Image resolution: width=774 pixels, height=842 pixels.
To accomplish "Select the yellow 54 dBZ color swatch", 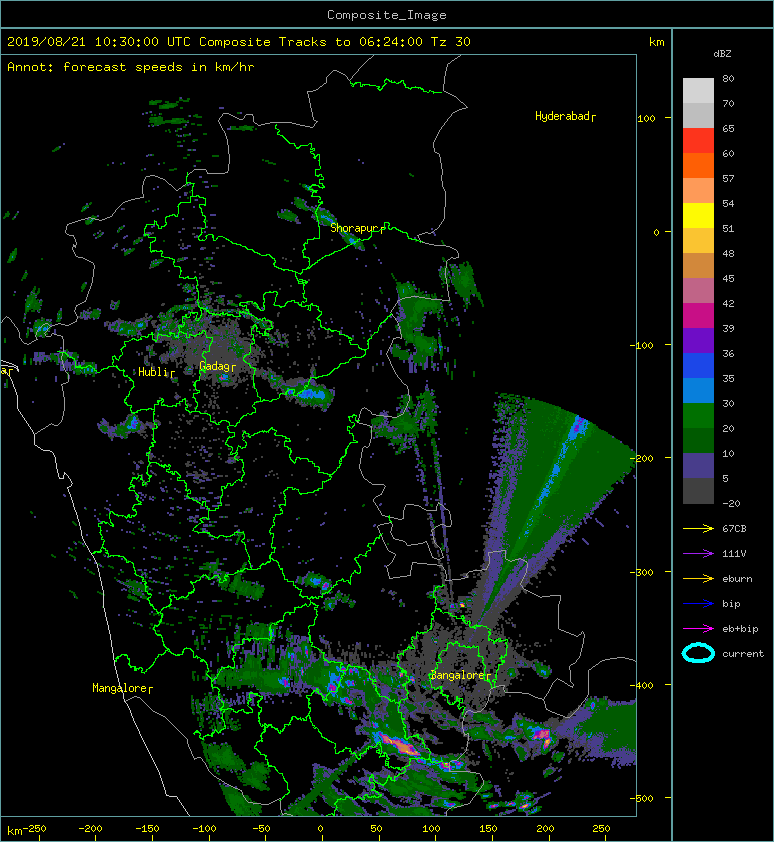I will (698, 215).
